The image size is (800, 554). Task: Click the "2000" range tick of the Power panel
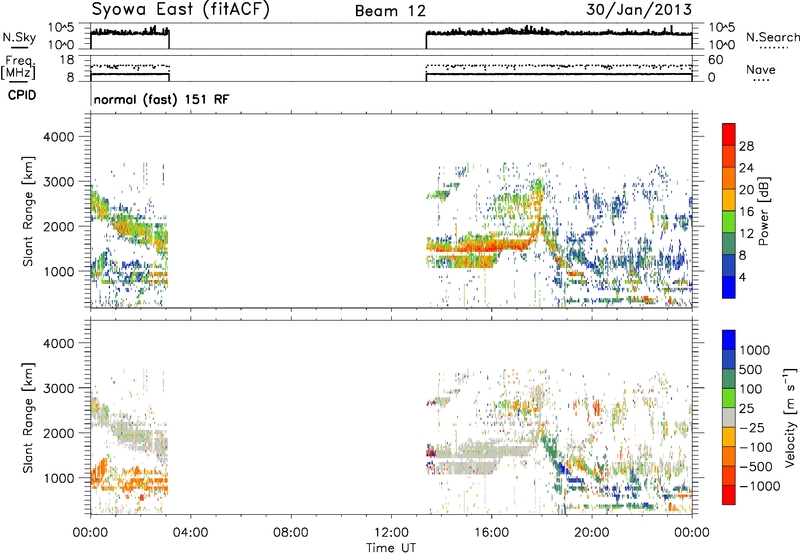click(59, 226)
